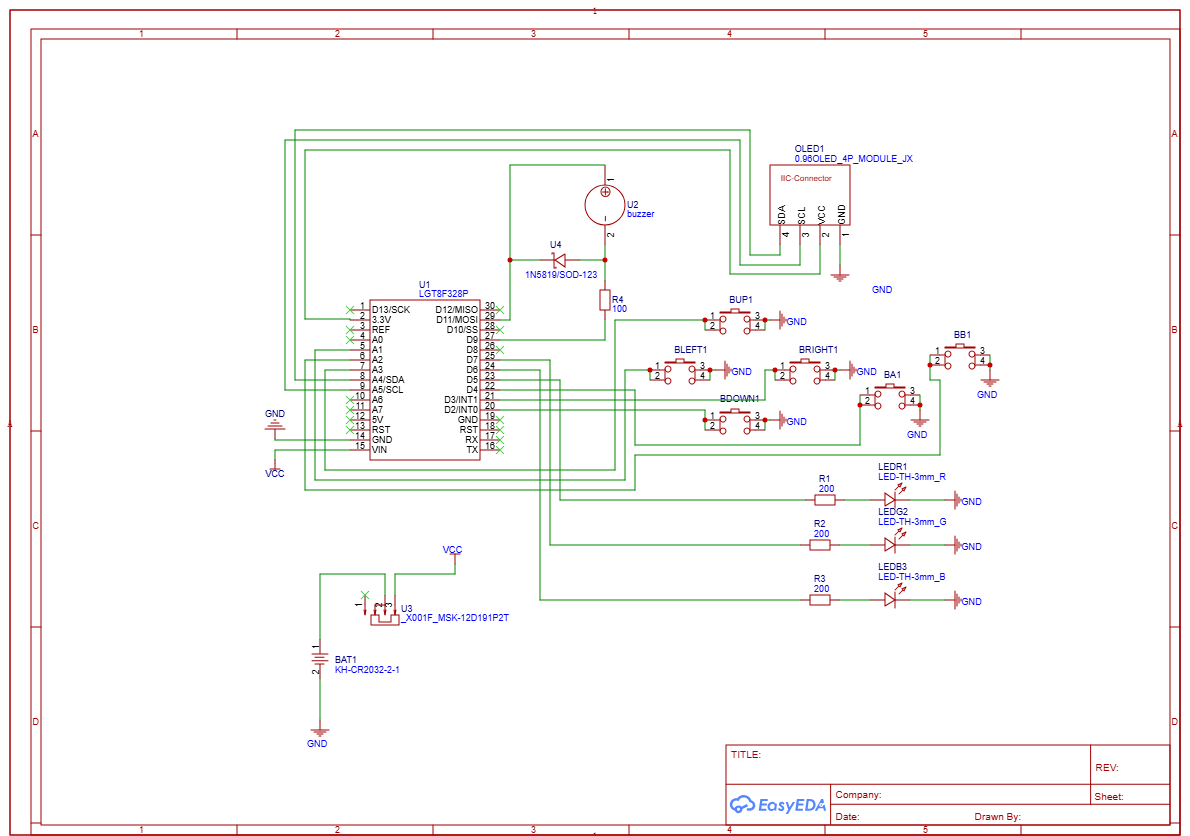The height and width of the screenshot is (836, 1190).
Task: Select the LEDR1 red LED symbol
Action: coord(892,498)
